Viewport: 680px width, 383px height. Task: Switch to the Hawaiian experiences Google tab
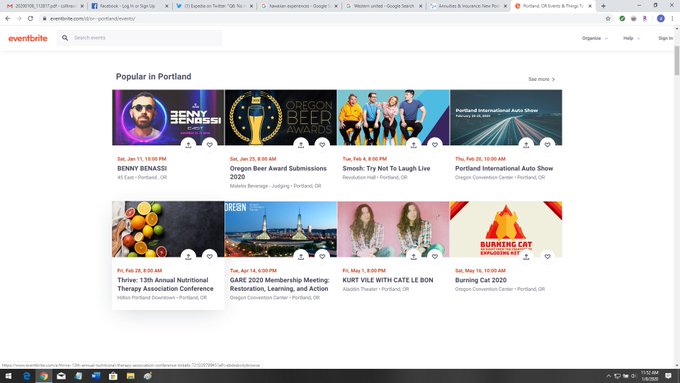(299, 6)
